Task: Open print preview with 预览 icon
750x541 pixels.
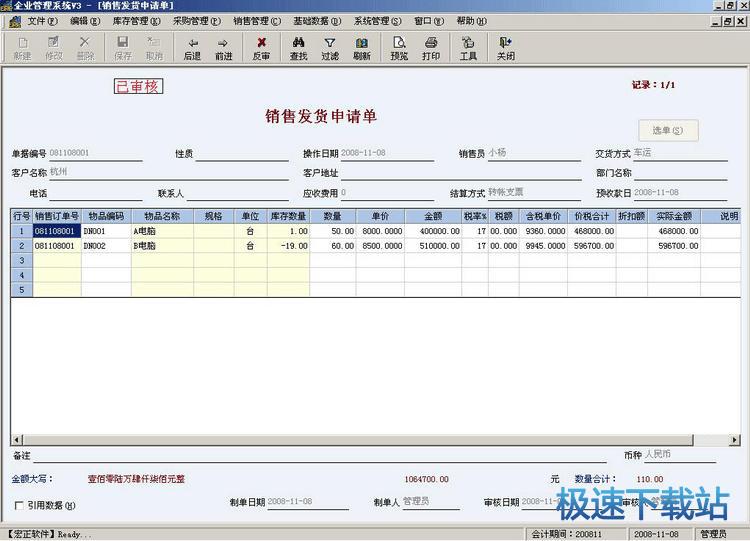Action: 399,48
